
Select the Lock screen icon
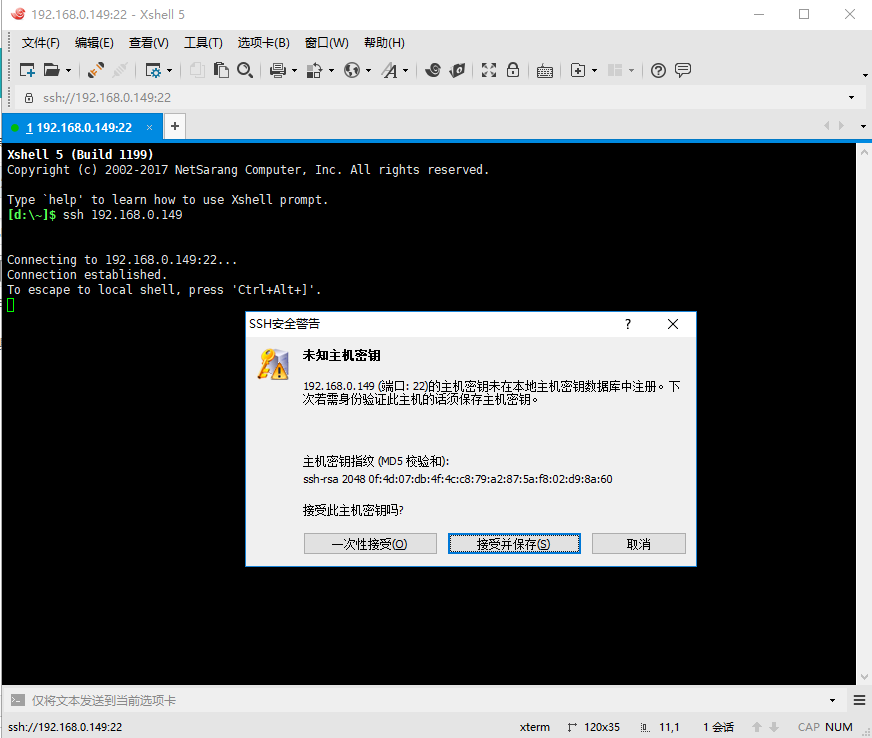(514, 71)
